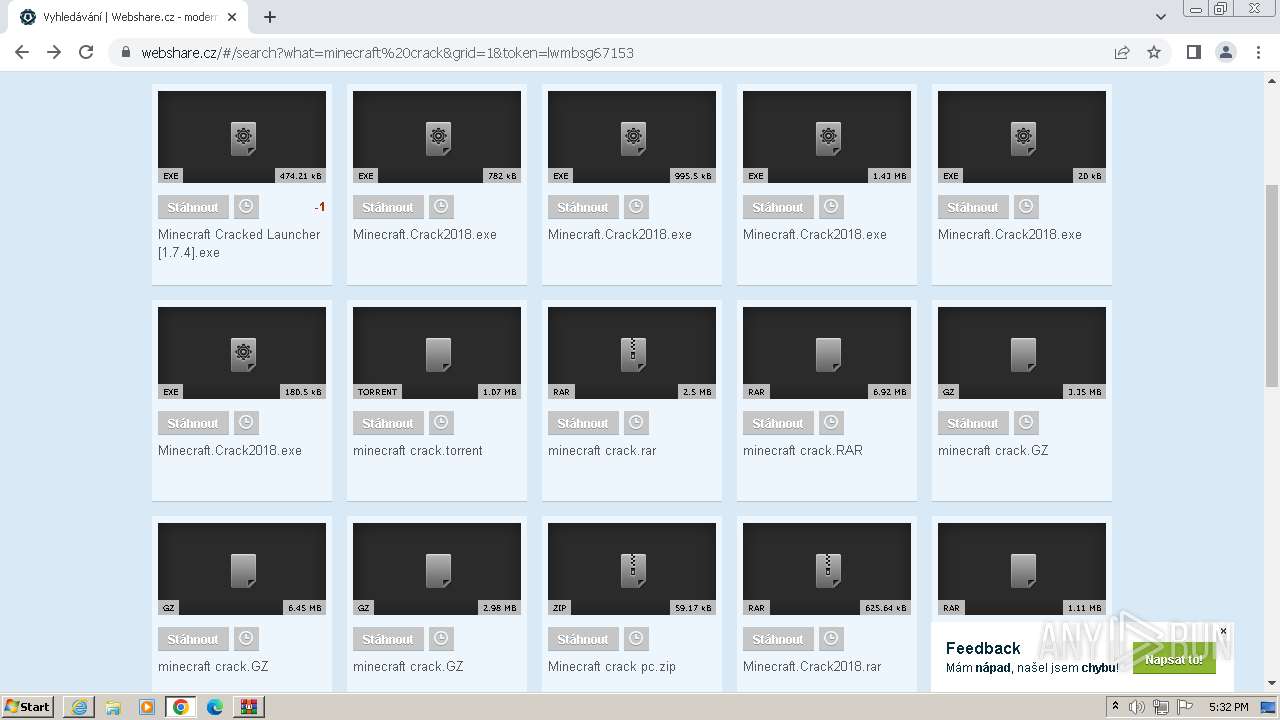Open a new browser tab with the plus icon
Screen dimensions: 1280x720
click(270, 17)
